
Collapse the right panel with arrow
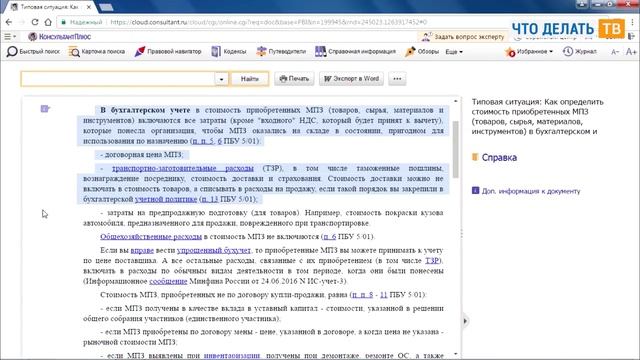point(465,321)
